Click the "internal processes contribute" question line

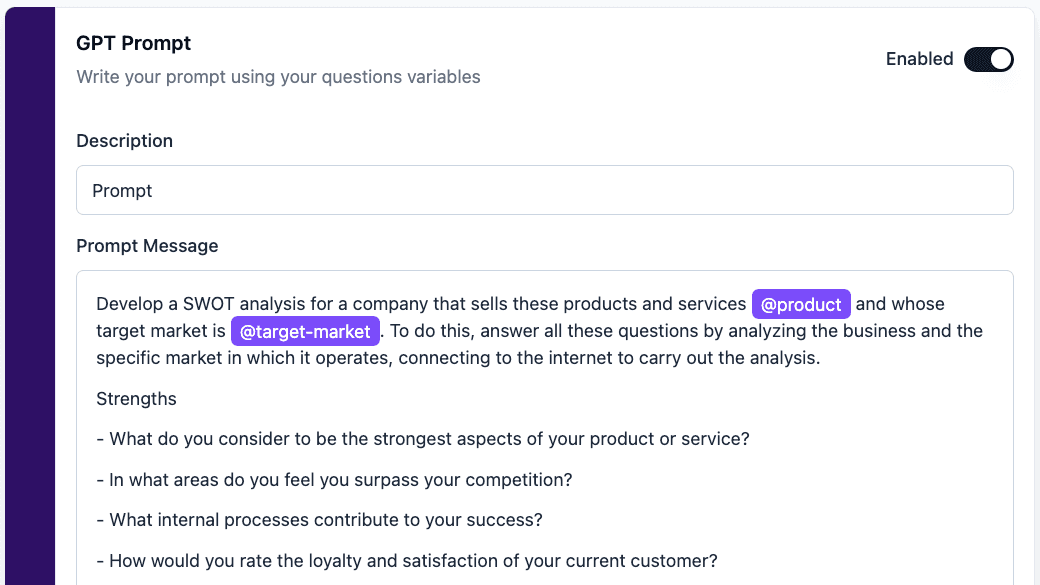click(320, 520)
